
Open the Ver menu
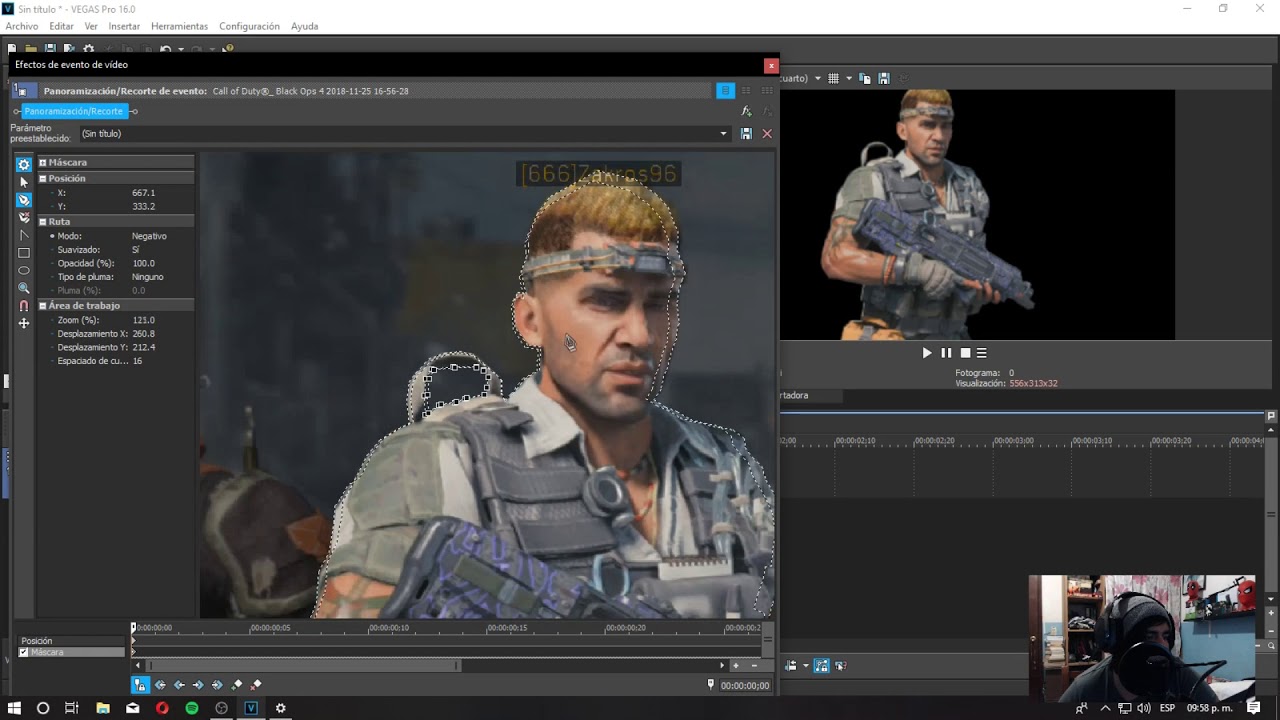(x=91, y=26)
